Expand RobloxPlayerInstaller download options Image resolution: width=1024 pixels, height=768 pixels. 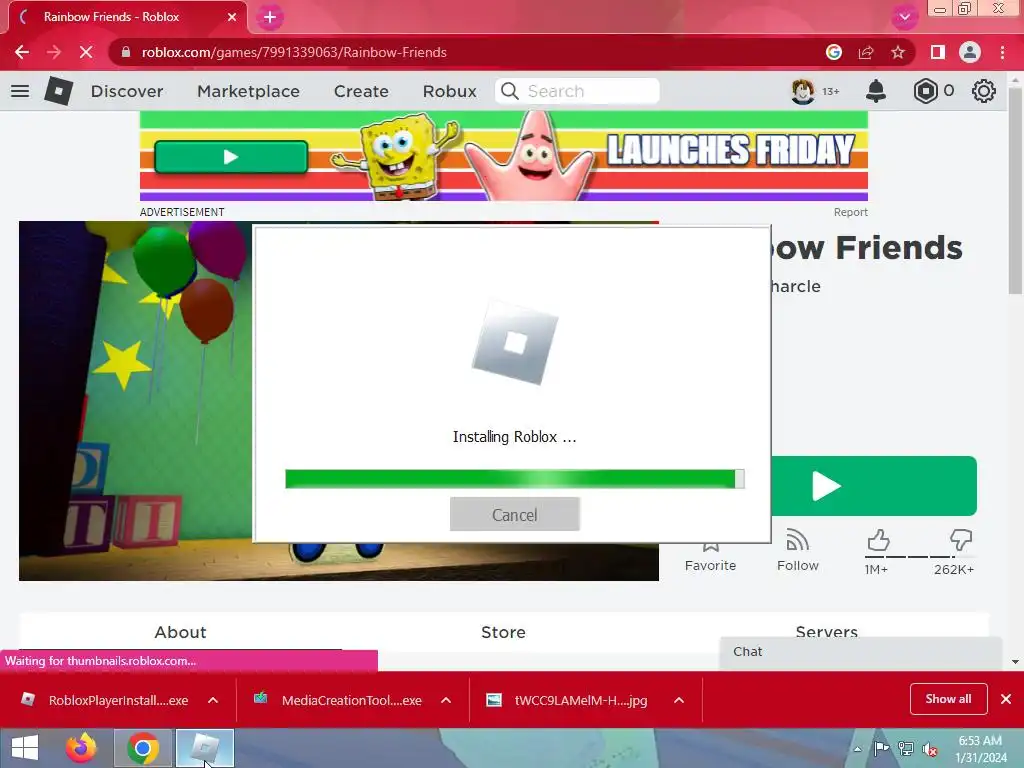213,700
